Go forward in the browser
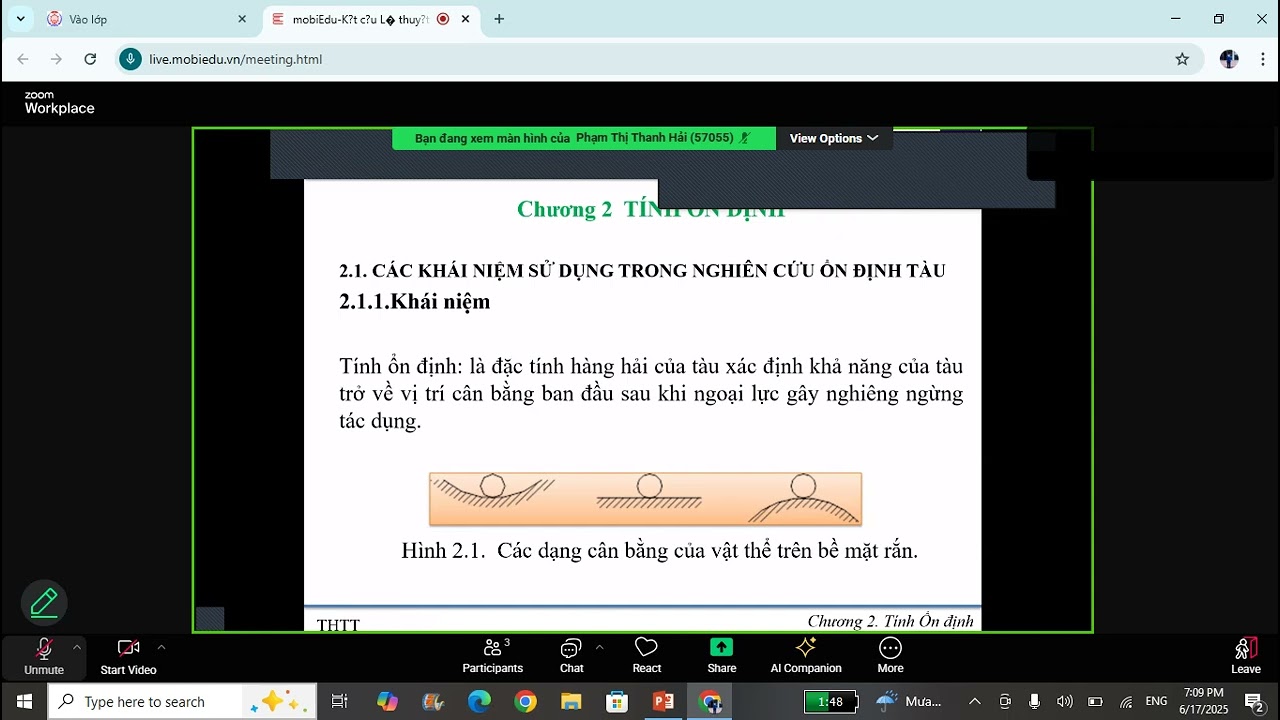Image resolution: width=1280 pixels, height=720 pixels. tap(56, 59)
